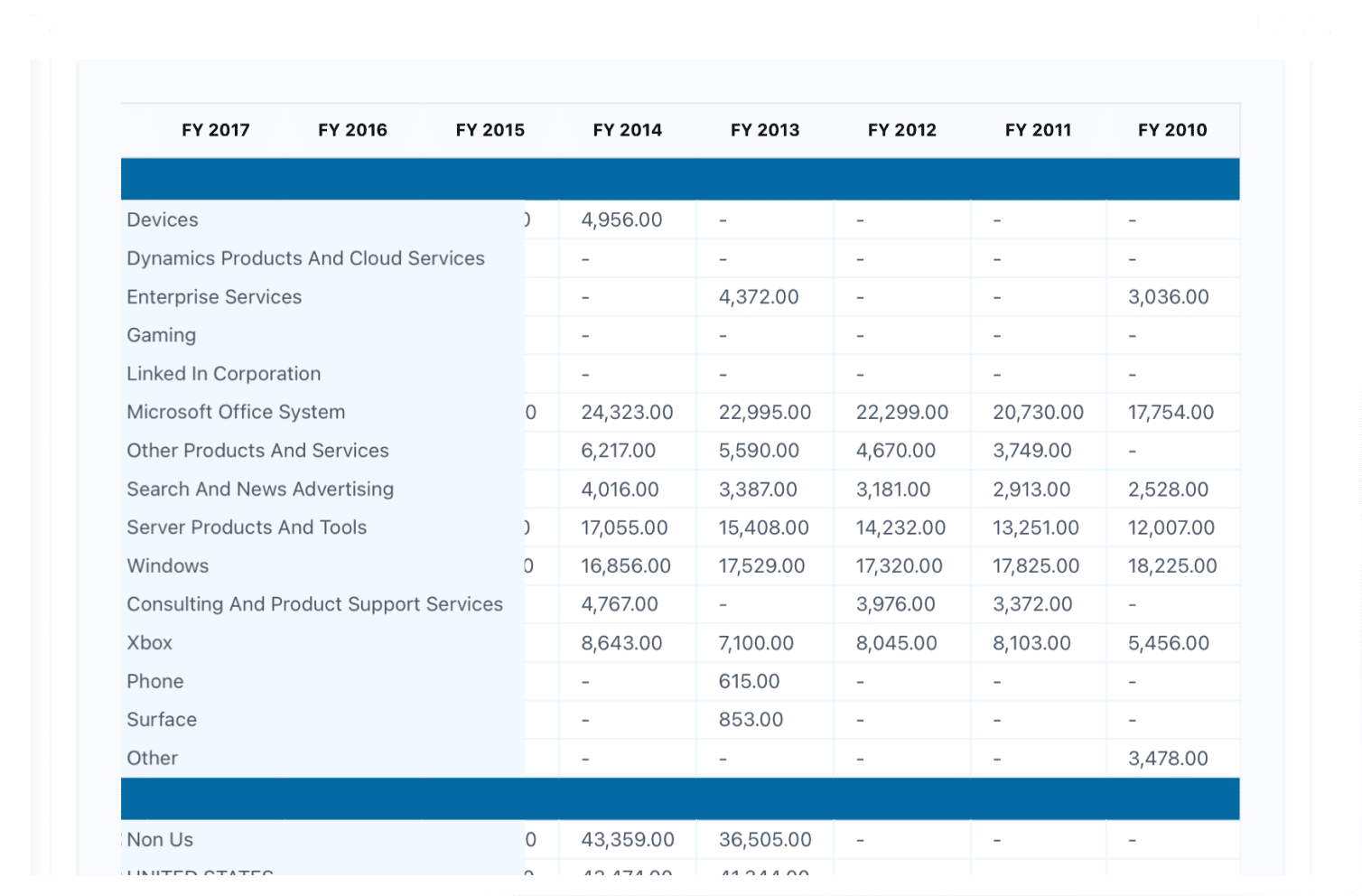1362x896 pixels.
Task: Select the Phone row label
Action: tap(155, 682)
